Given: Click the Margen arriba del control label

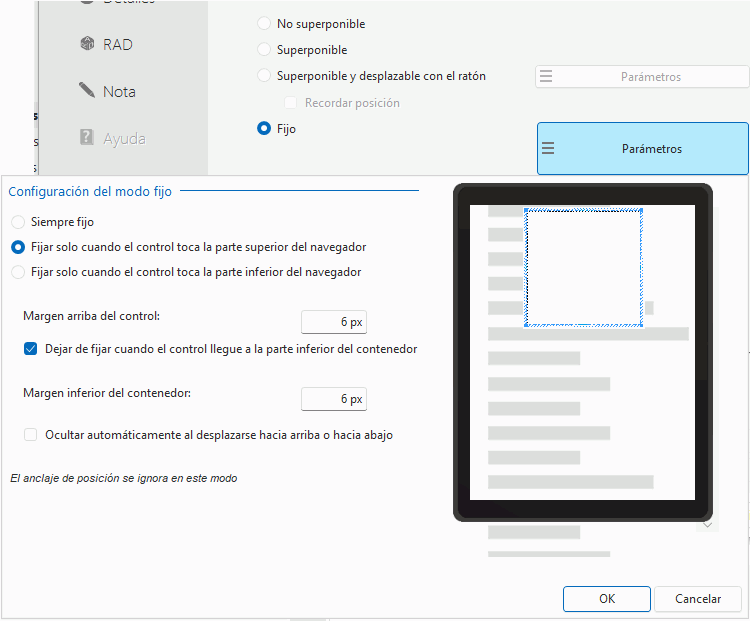Looking at the screenshot, I should (91, 316).
